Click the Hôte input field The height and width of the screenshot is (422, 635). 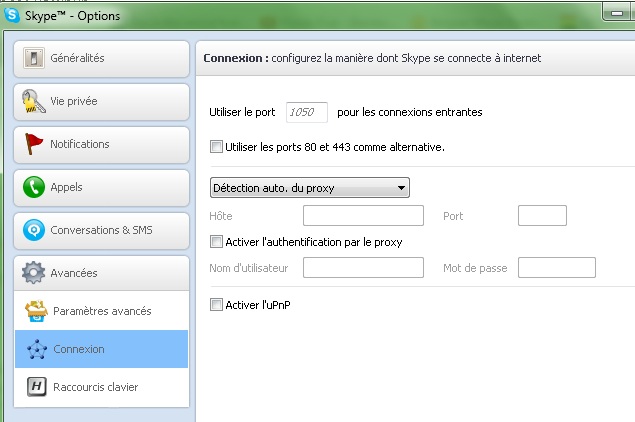363,215
